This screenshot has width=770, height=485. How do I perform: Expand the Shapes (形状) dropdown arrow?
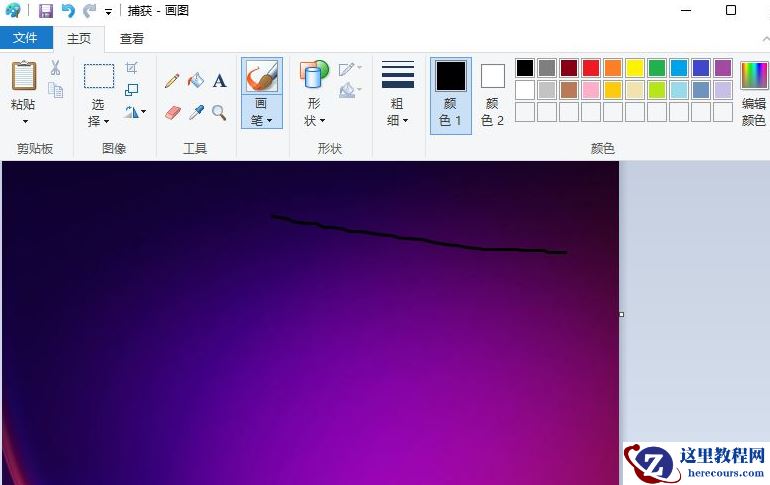pos(323,120)
